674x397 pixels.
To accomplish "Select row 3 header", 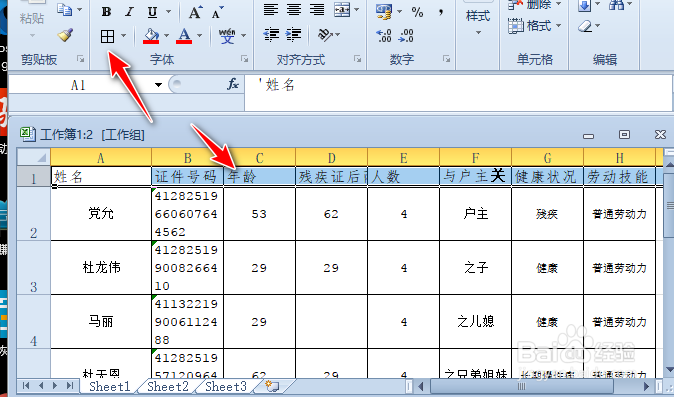I will [x=34, y=267].
